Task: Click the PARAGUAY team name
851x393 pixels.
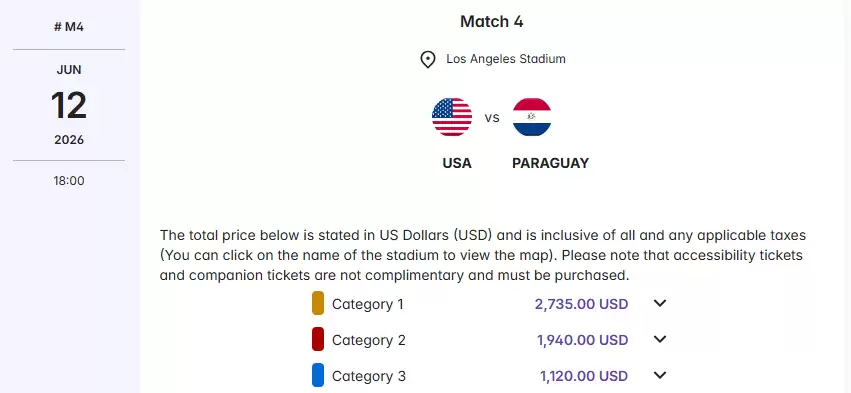Action: (550, 163)
